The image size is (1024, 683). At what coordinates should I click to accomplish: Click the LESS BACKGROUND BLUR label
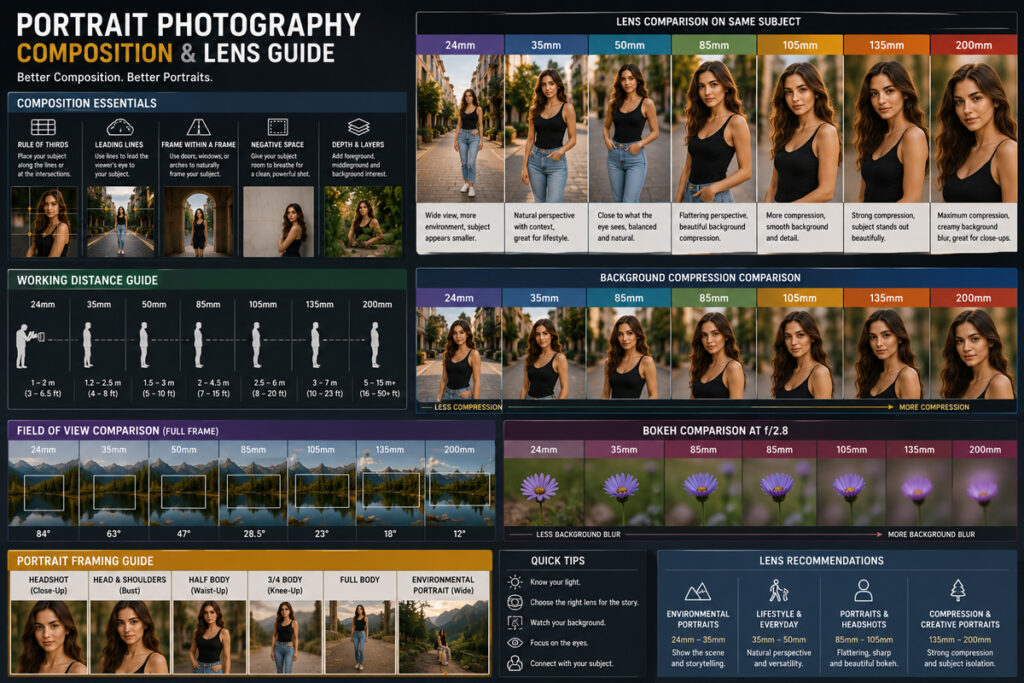click(578, 534)
